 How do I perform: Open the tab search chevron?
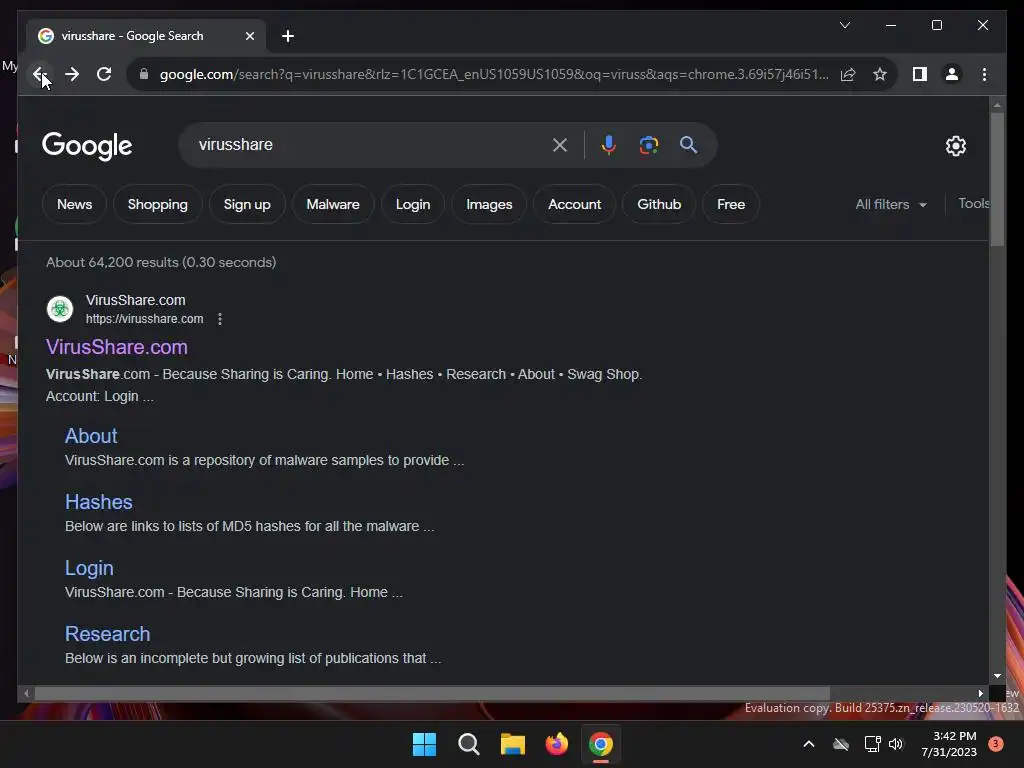click(x=844, y=25)
